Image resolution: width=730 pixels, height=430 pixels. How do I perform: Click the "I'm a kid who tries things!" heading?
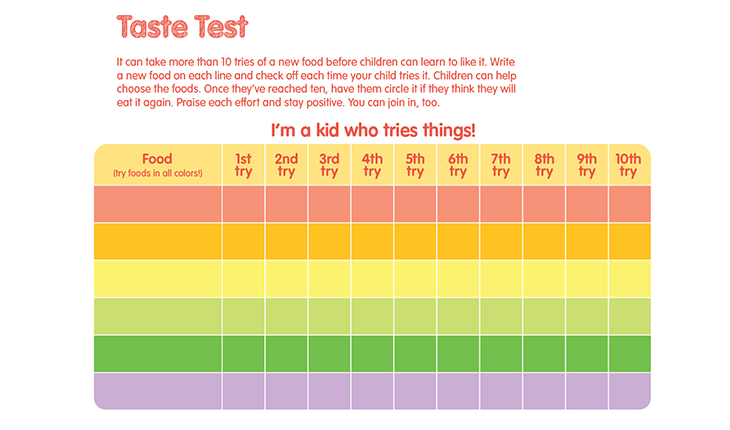click(x=373, y=130)
